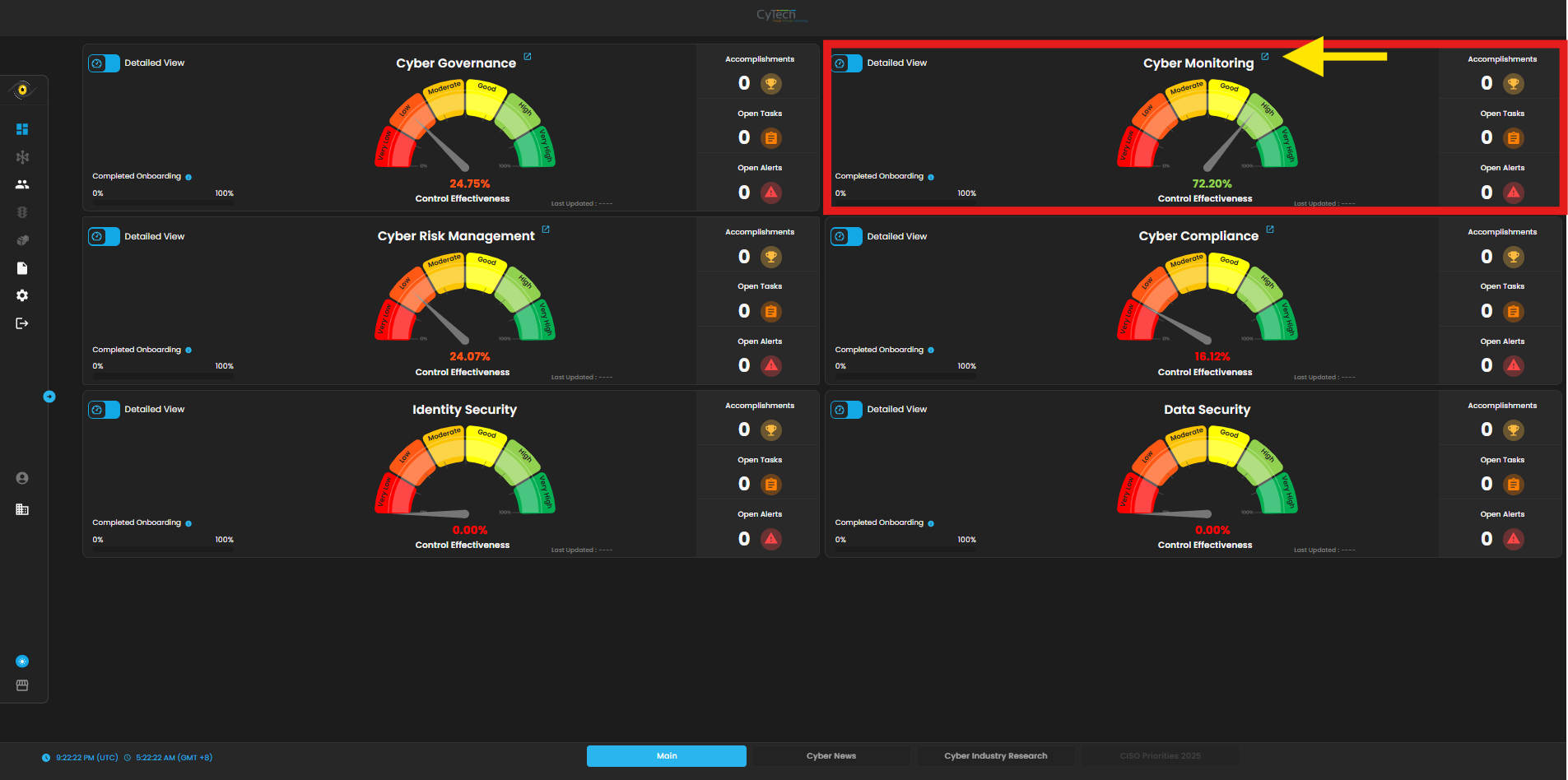The width and height of the screenshot is (1568, 780).
Task: Click Cyber Compliance open alerts warning icon
Action: pyautogui.click(x=1513, y=365)
